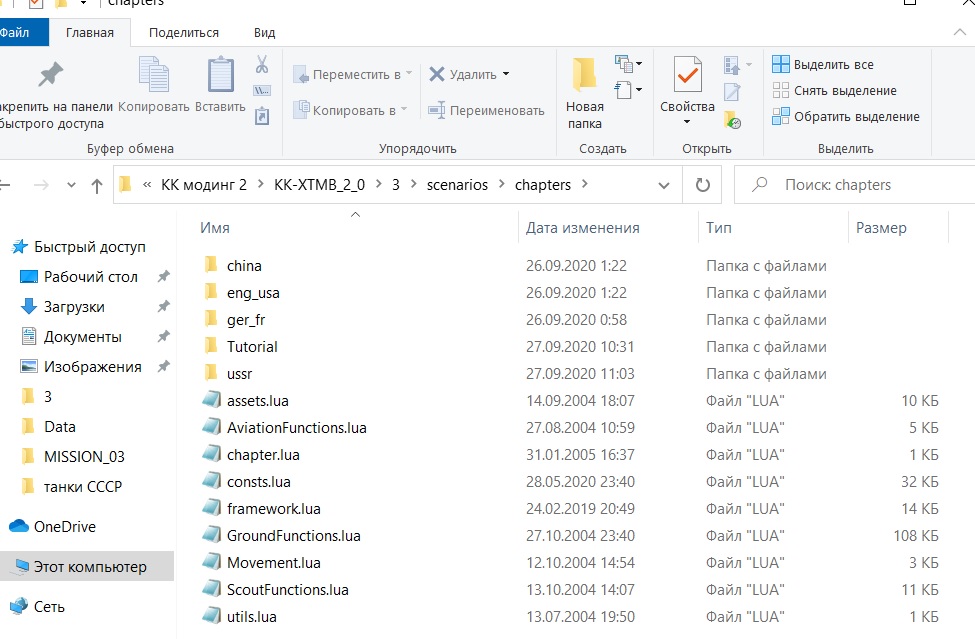Select the Tutorial folder
975x639 pixels.
tap(252, 346)
